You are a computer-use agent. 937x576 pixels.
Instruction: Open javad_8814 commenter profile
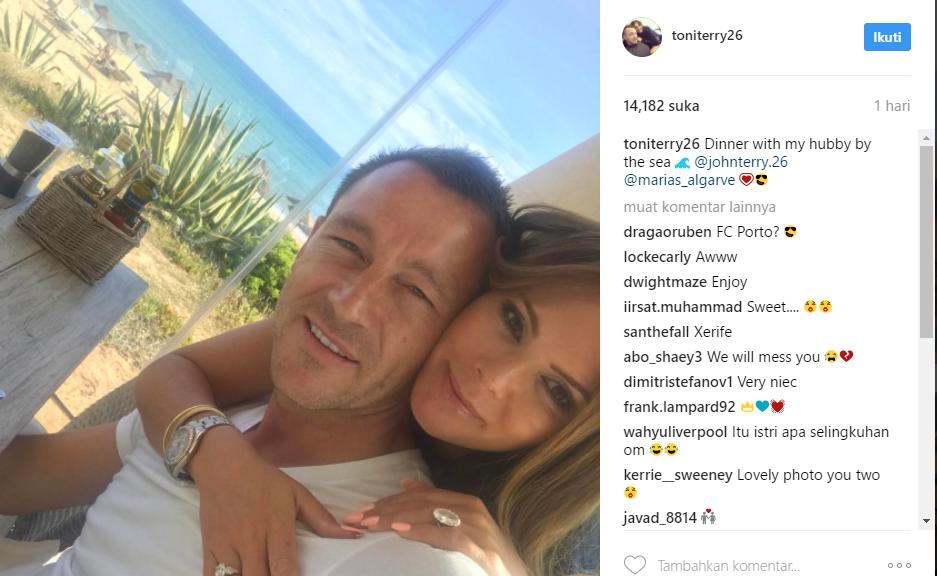point(660,517)
